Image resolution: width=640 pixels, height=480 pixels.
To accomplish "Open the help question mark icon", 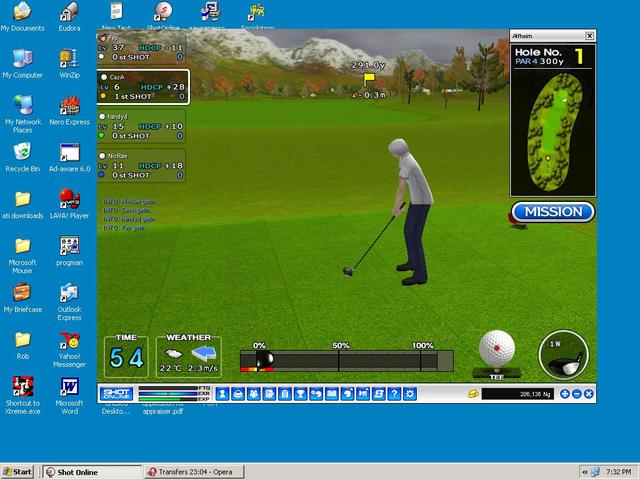I will (x=394, y=394).
